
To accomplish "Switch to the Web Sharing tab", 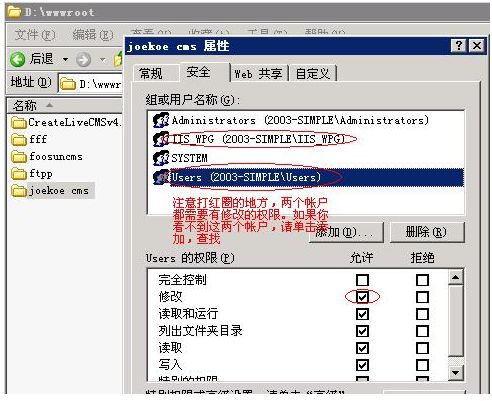I will tap(258, 73).
